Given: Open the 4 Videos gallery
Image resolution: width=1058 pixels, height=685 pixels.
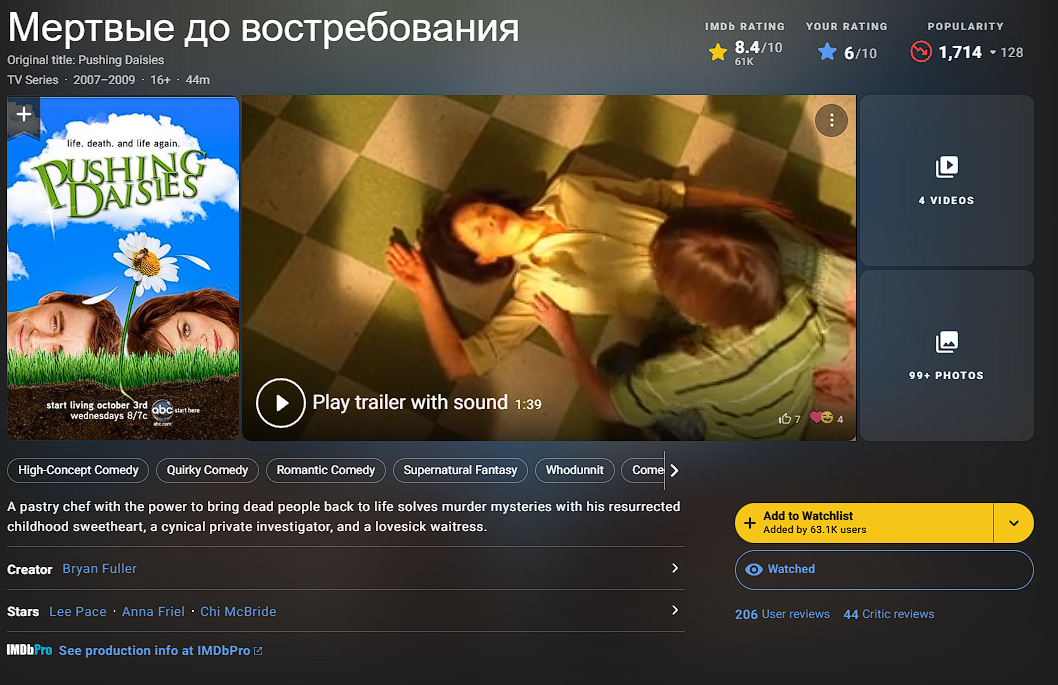Looking at the screenshot, I should 947,180.
